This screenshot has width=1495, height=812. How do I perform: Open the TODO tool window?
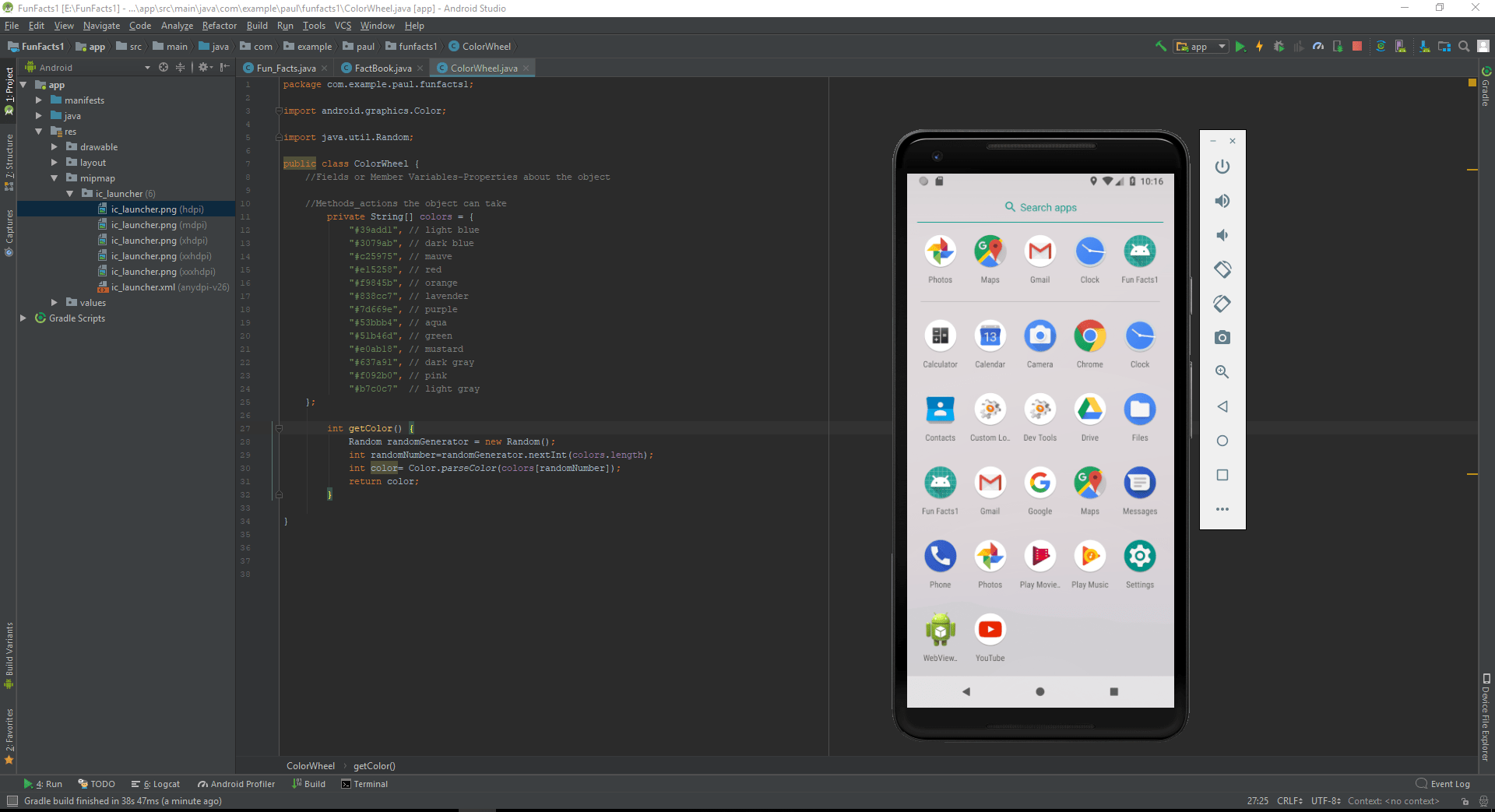(x=97, y=784)
